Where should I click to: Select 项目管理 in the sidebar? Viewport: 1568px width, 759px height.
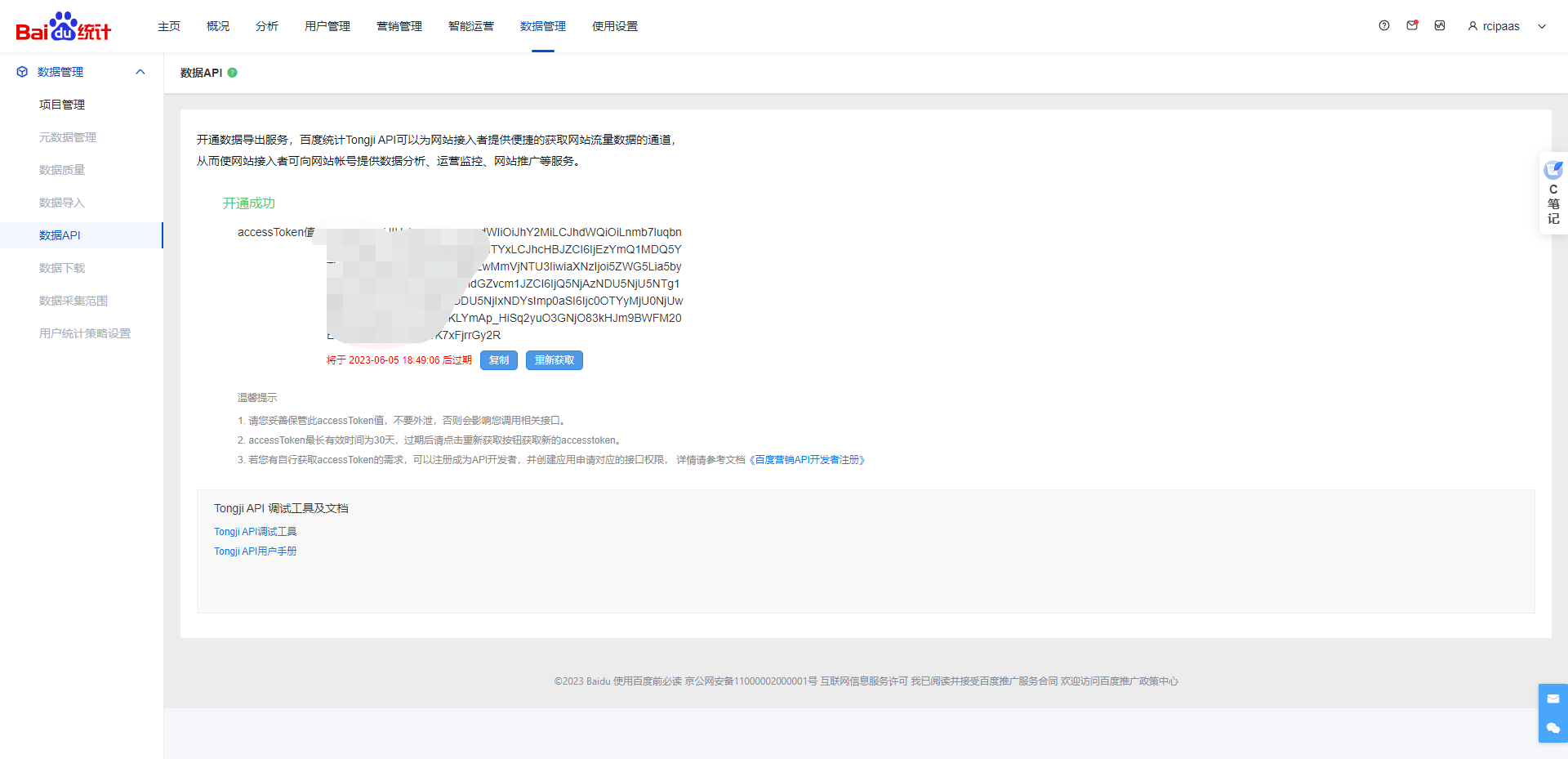point(61,105)
